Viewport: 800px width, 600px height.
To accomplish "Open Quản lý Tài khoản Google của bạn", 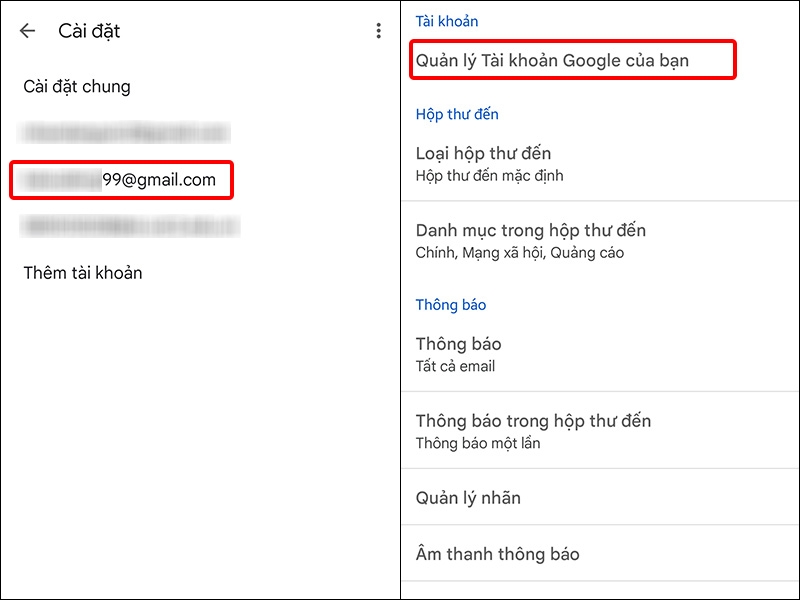I will (x=574, y=61).
